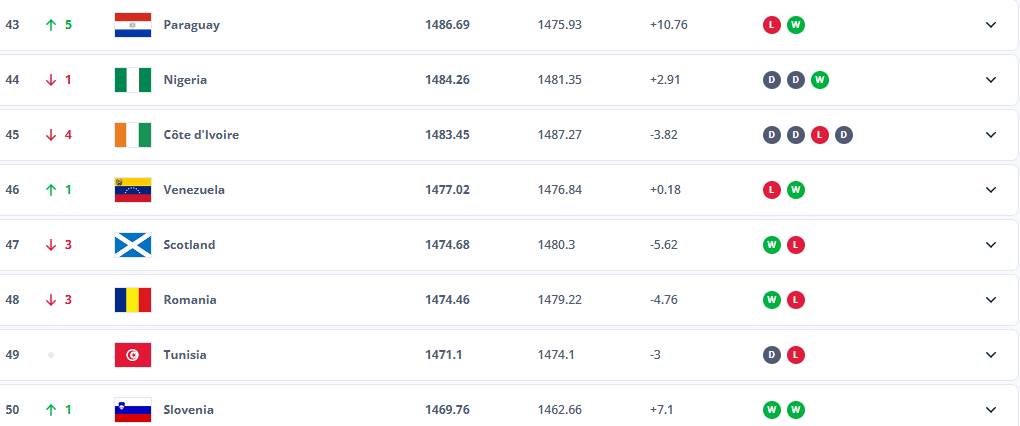This screenshot has height=426, width=1020.
Task: Click the Tunisia flag icon
Action: pos(133,355)
